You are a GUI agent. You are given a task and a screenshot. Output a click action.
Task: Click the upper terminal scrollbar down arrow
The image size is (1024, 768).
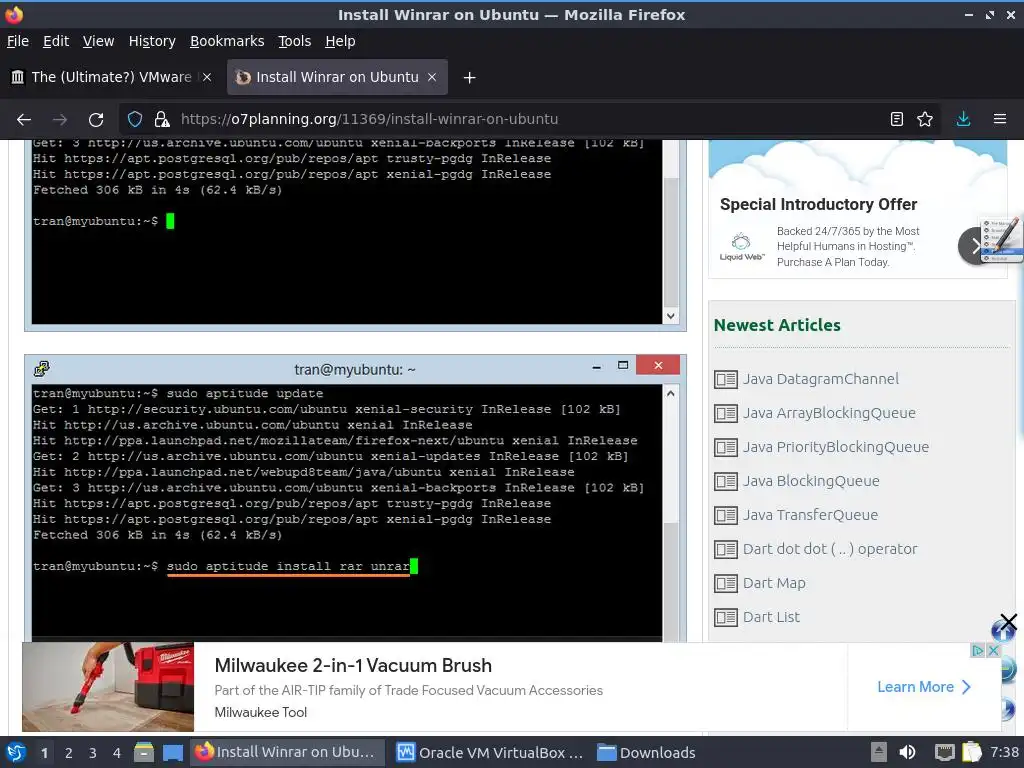coord(671,316)
